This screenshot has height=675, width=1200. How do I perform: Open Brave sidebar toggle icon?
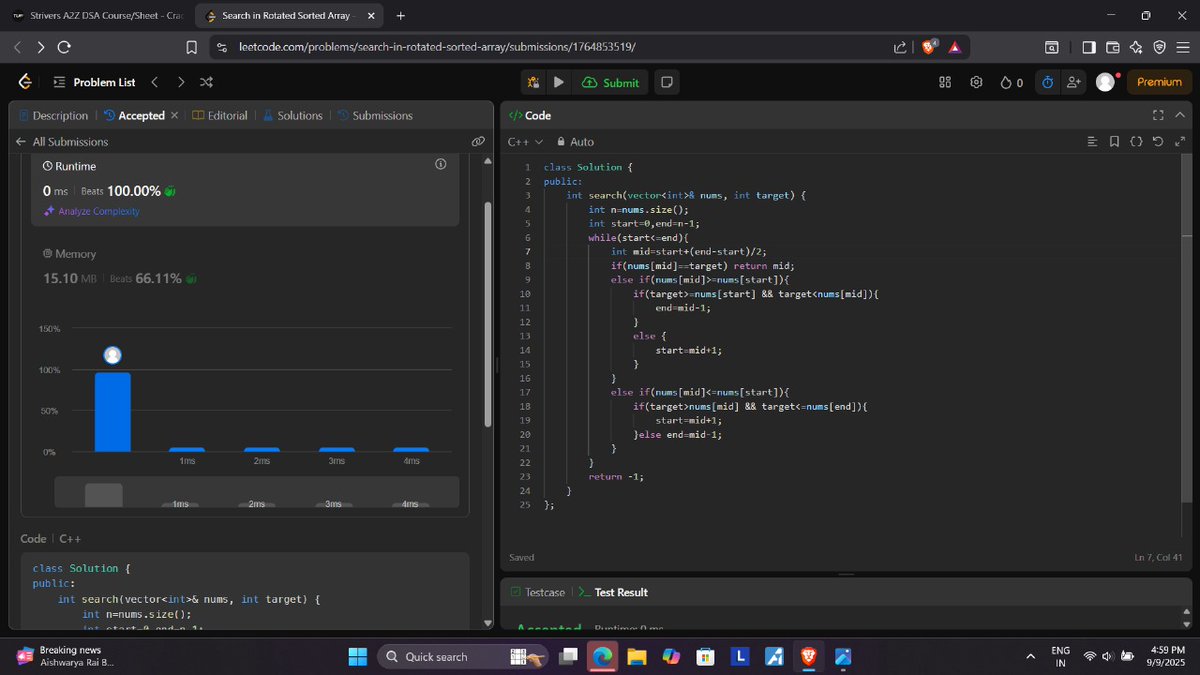[1088, 47]
